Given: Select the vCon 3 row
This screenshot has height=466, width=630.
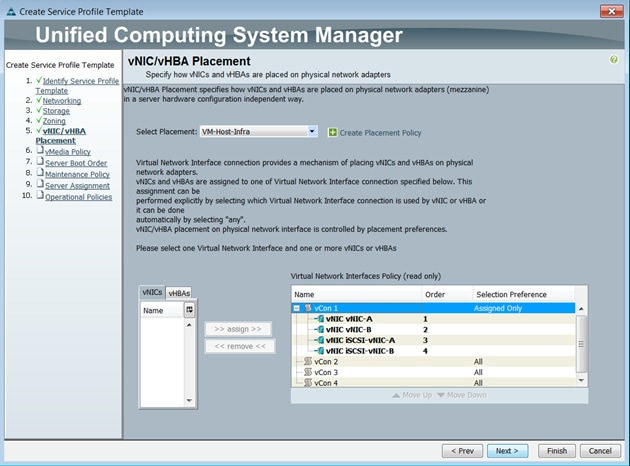Looking at the screenshot, I should point(433,372).
